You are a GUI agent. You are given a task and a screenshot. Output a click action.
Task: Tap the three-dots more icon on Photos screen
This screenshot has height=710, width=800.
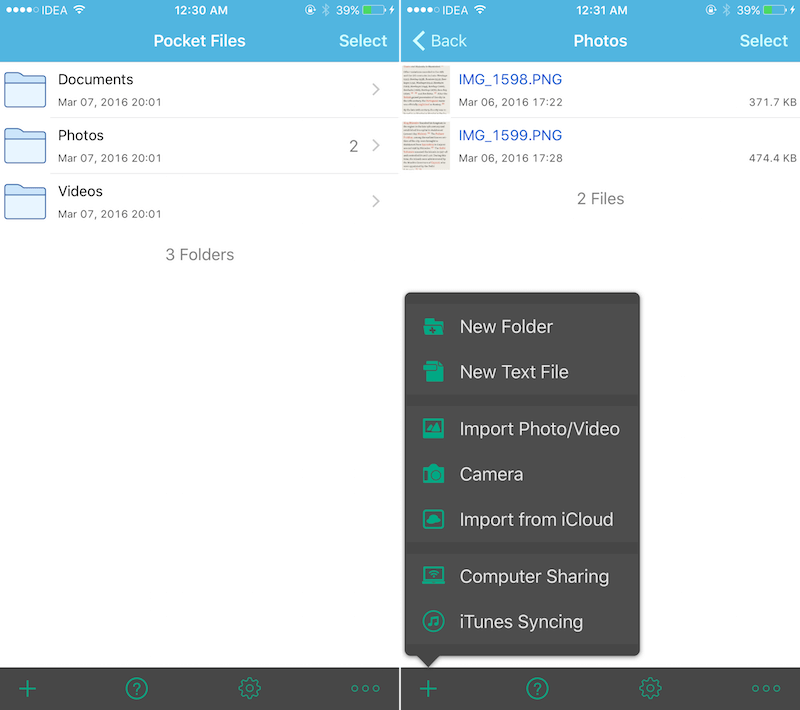(766, 688)
